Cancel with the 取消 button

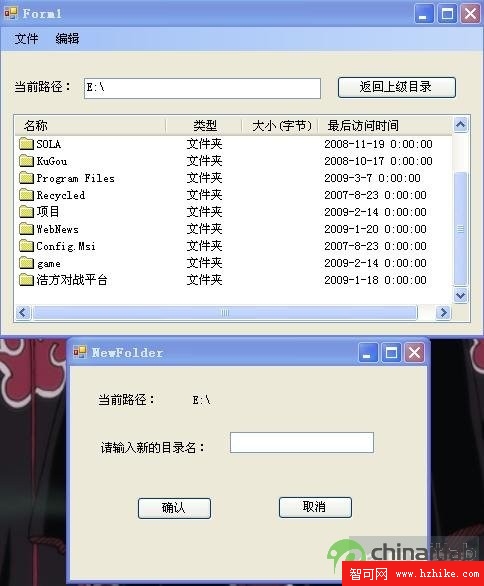click(x=315, y=507)
